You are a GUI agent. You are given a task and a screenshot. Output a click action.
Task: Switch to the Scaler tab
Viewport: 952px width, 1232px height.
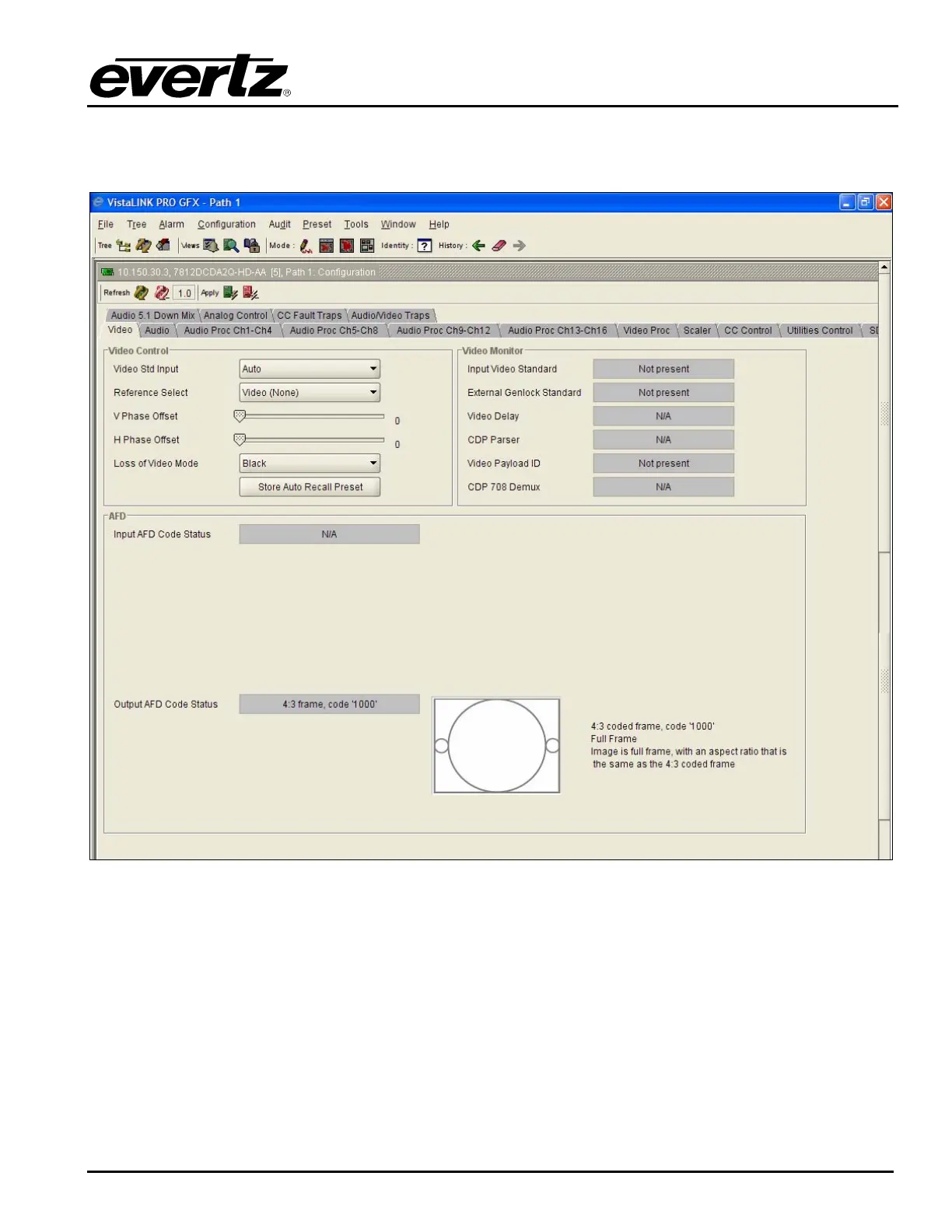(697, 331)
